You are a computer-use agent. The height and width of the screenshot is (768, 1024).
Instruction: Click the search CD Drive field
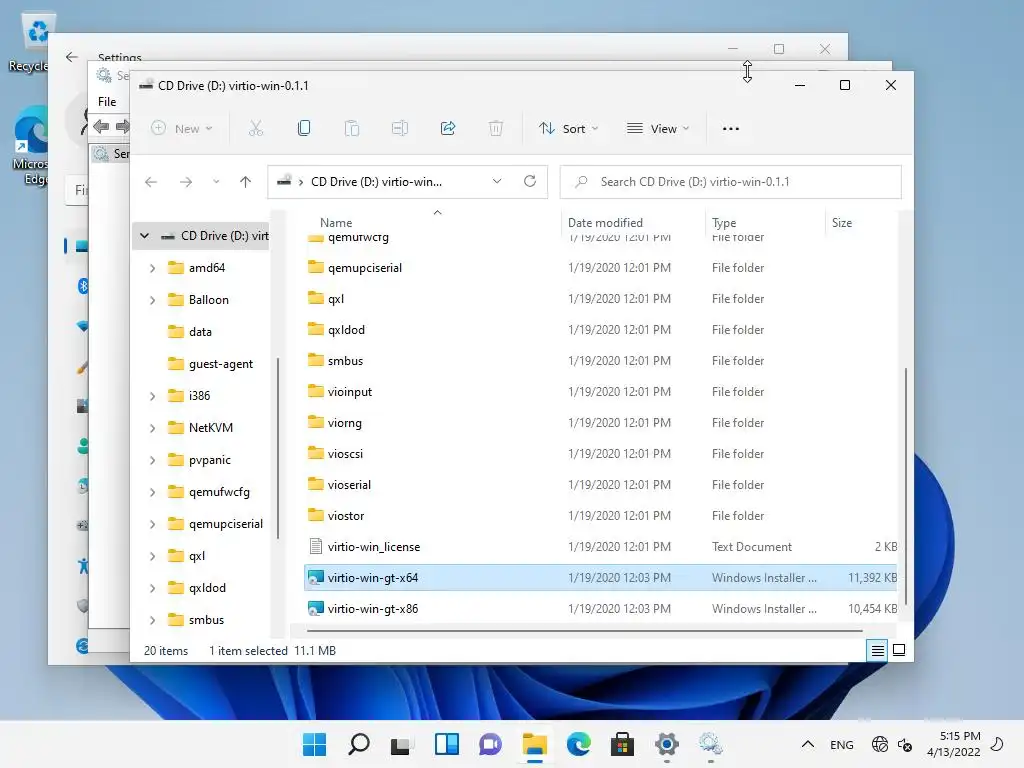point(731,182)
